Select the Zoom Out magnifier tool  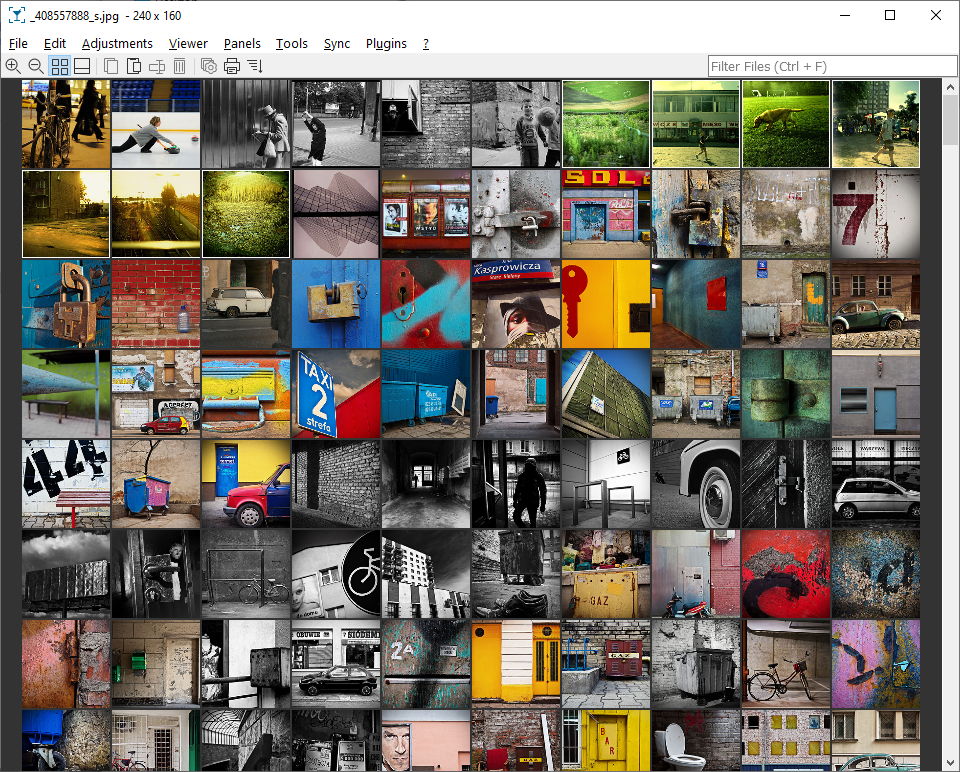point(35,66)
